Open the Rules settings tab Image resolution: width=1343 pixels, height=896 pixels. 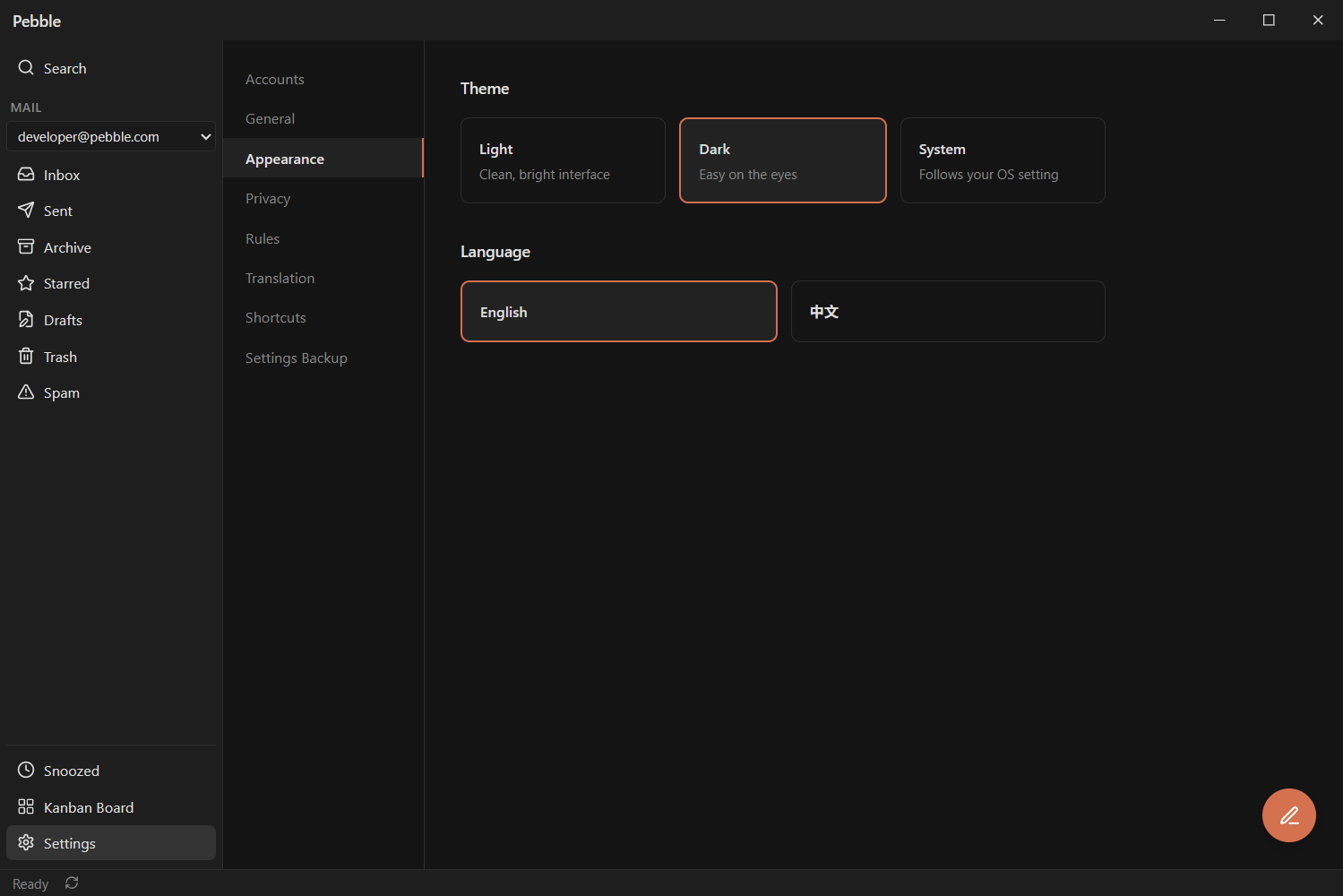click(323, 238)
